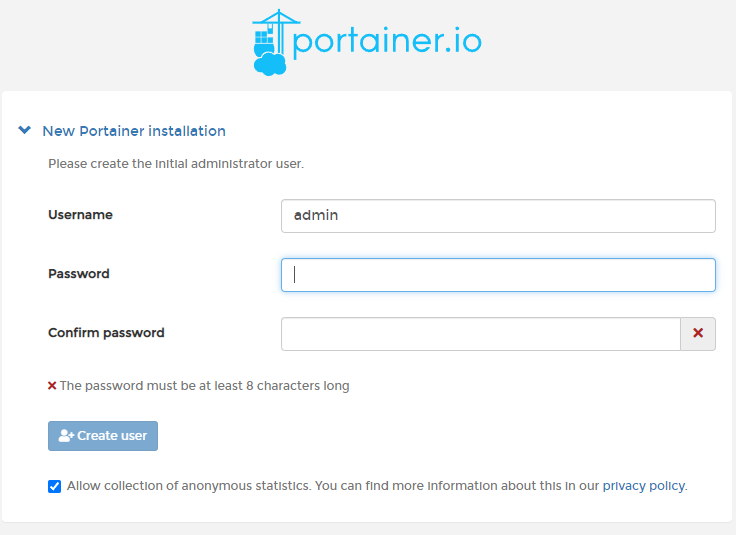Click the Confirm password label
The image size is (736, 535).
click(x=106, y=333)
